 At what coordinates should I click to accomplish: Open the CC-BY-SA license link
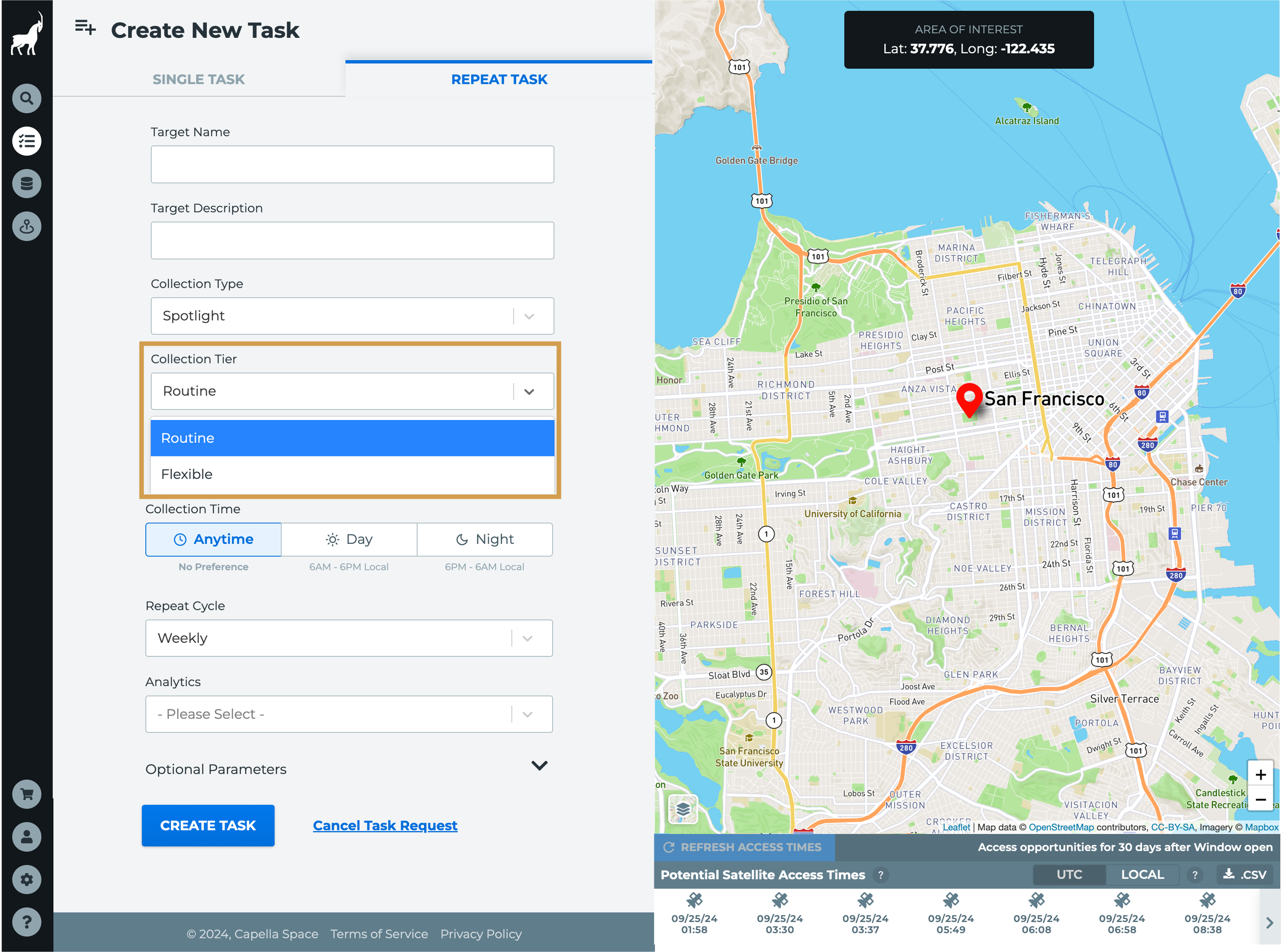pos(1173,828)
